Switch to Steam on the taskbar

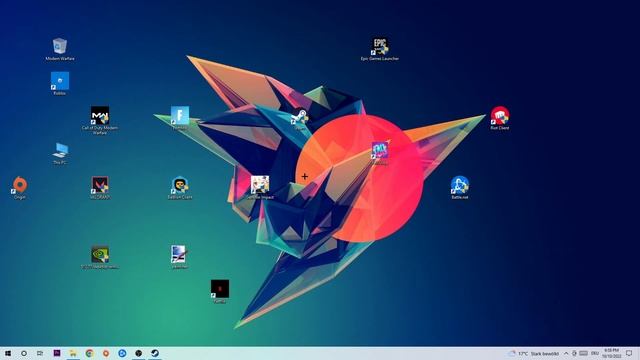tap(155, 353)
